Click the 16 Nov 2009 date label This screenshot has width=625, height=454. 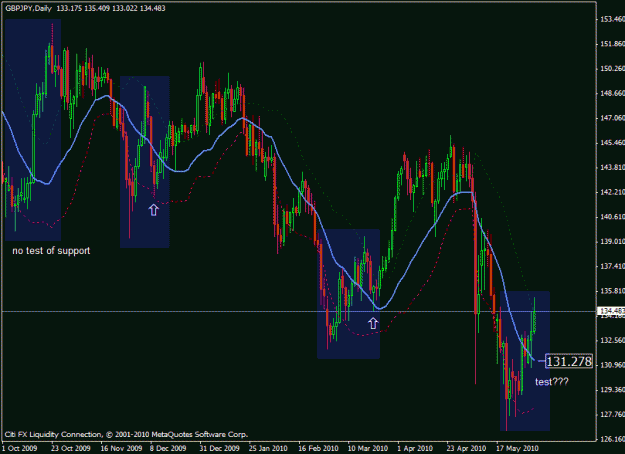121,448
